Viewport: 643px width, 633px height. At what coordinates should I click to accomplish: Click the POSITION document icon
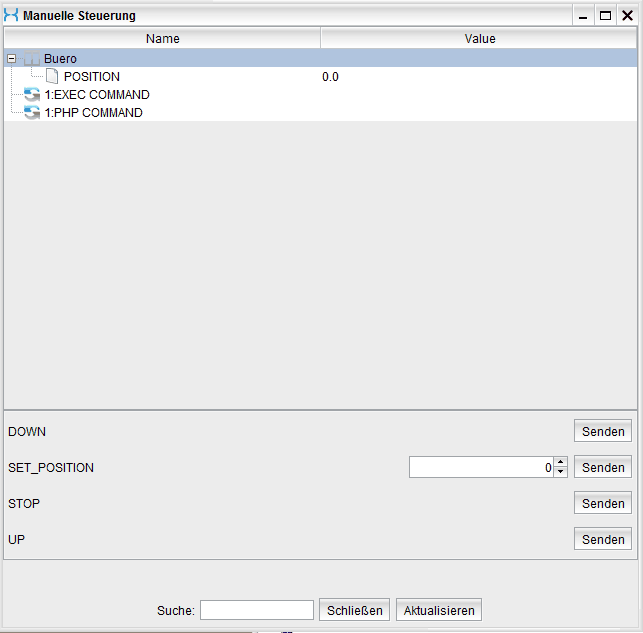pos(52,77)
